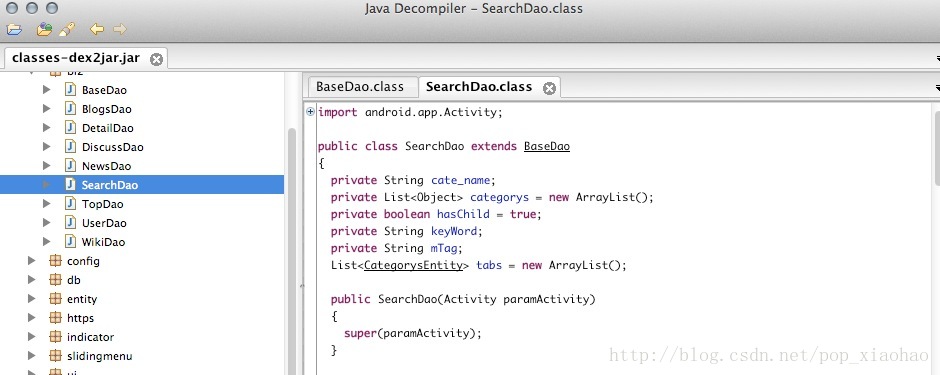This screenshot has width=940, height=375.
Task: Follow the underlined BaseDao superclass link
Action: tap(546, 146)
